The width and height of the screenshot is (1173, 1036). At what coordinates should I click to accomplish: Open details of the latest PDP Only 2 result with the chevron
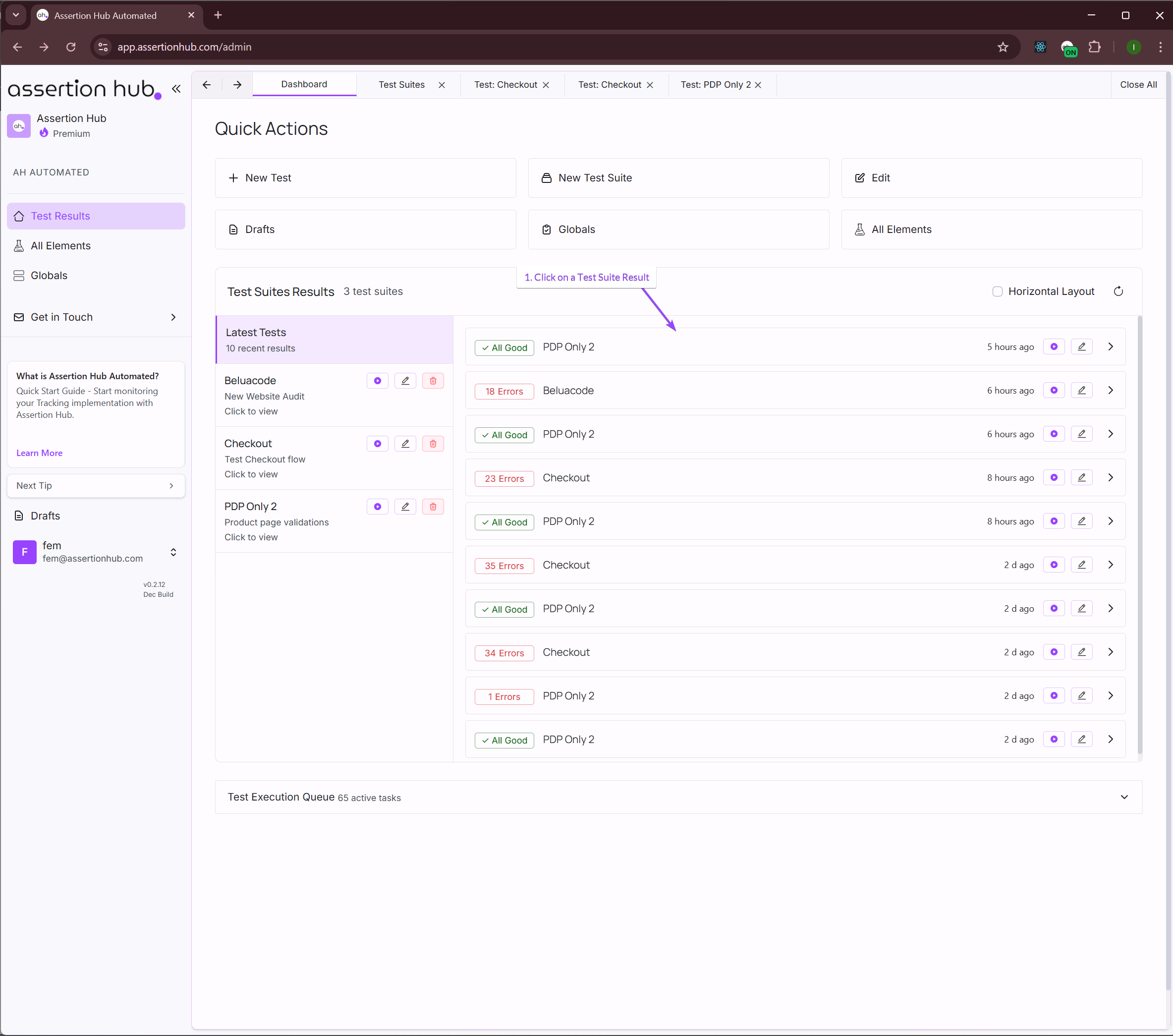click(x=1110, y=346)
